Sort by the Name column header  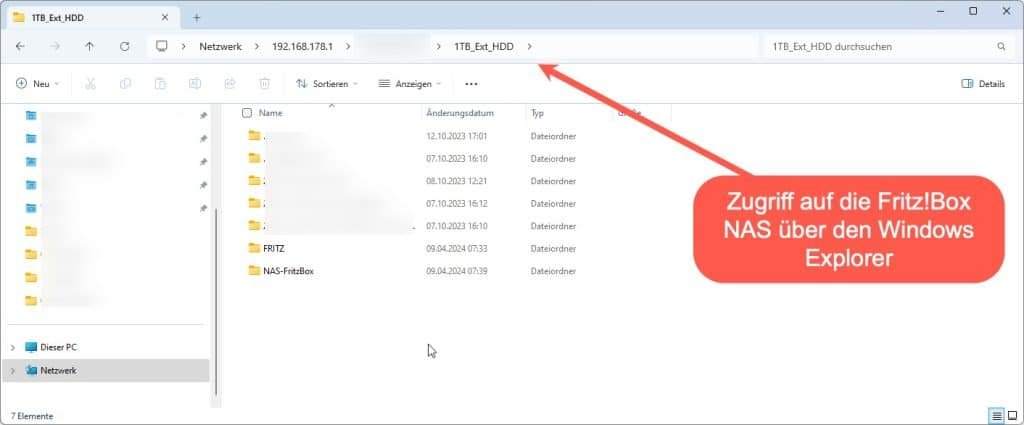point(270,113)
